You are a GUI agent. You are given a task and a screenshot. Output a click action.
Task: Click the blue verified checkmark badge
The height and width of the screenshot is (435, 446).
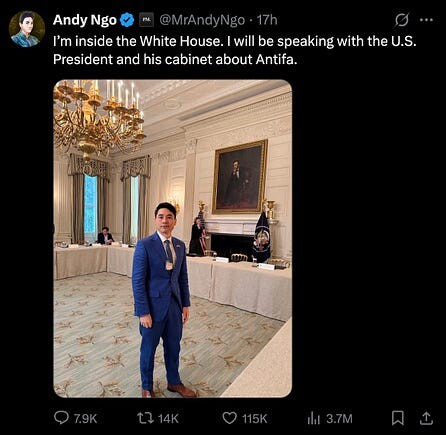(127, 20)
